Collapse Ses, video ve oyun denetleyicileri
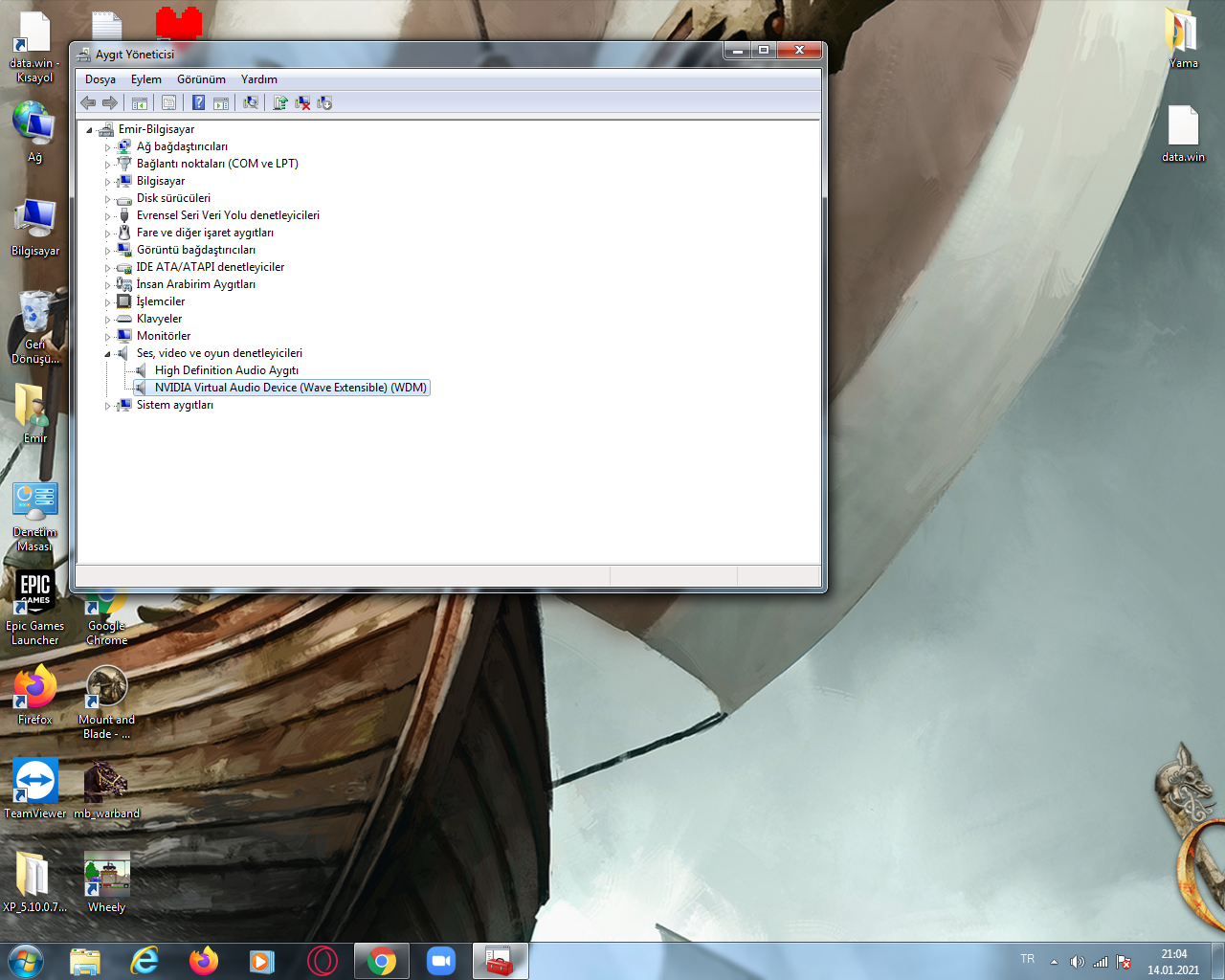This screenshot has width=1225, height=980. click(107, 354)
